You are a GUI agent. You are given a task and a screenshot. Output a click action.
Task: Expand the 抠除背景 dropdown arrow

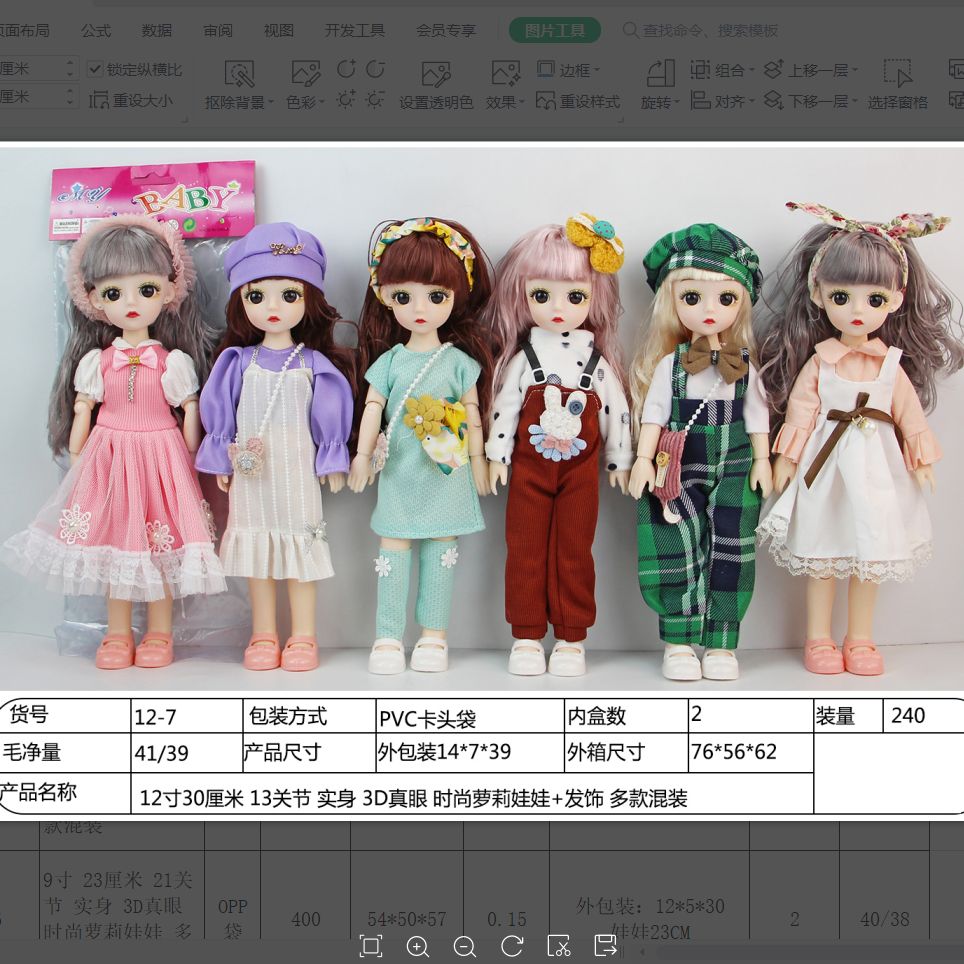click(271, 102)
